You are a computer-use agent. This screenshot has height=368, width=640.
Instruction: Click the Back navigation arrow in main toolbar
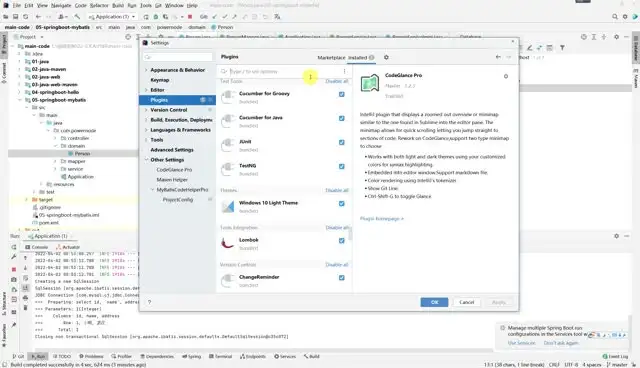point(38,17)
